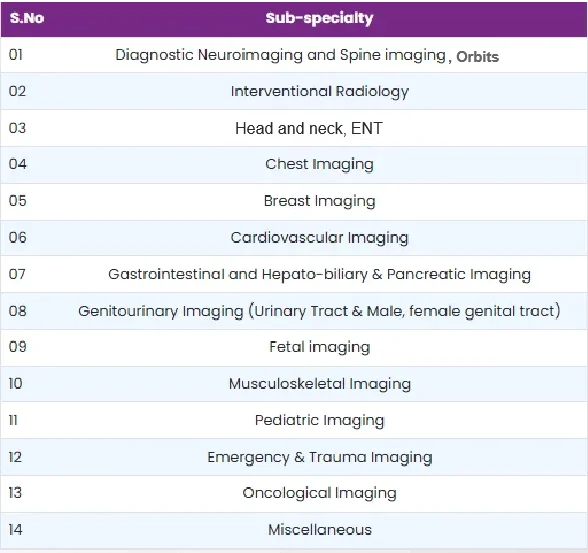This screenshot has width=588, height=553.
Task: Click the Miscellaneous row
Action: [294, 530]
